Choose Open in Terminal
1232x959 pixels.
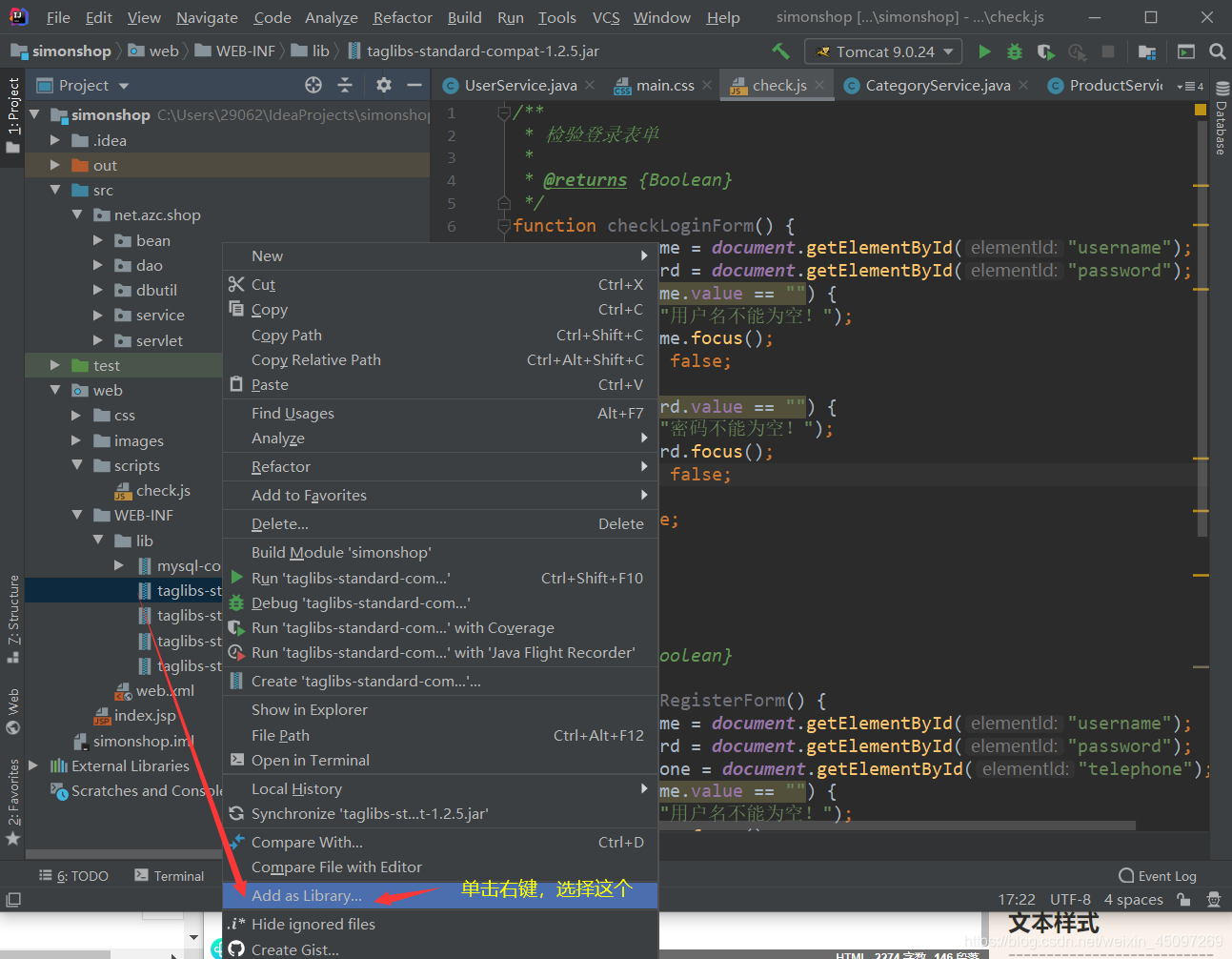(x=440, y=760)
